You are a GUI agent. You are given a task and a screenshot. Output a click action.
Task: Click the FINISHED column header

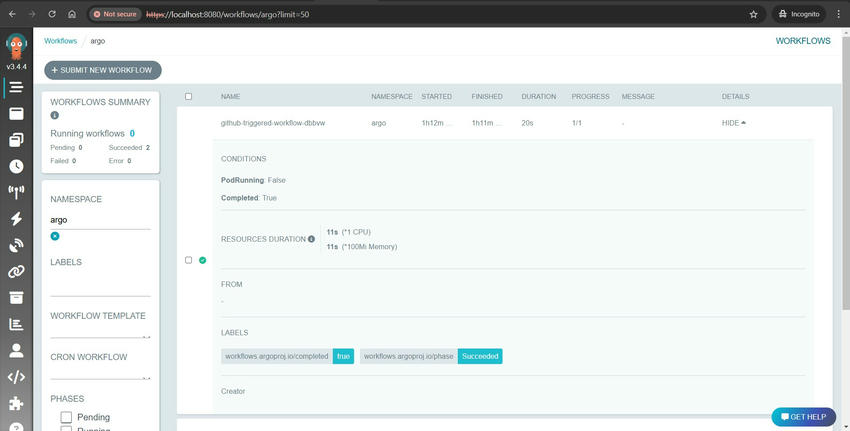487,97
